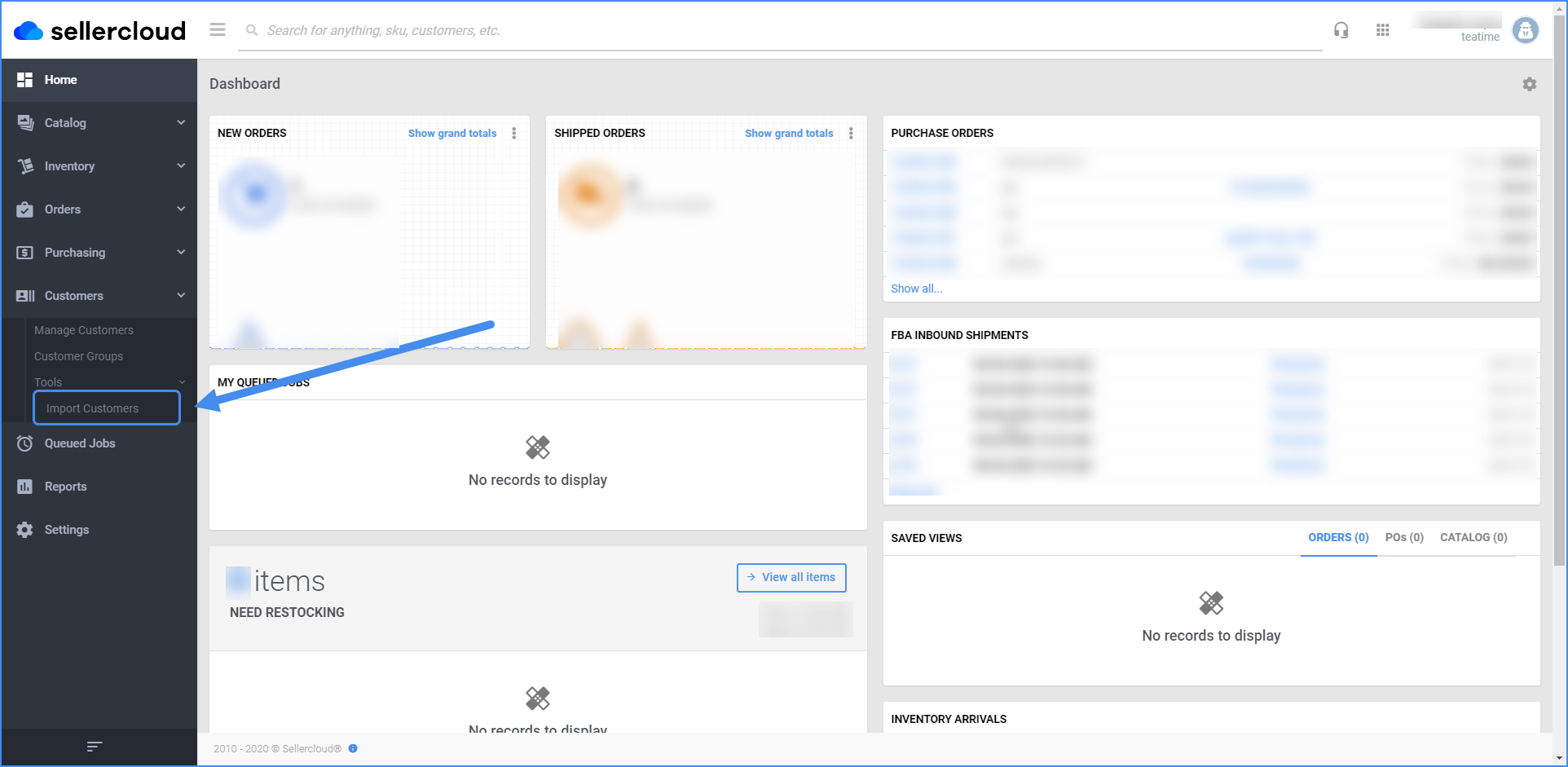Click the Tools submenu label

tap(48, 382)
